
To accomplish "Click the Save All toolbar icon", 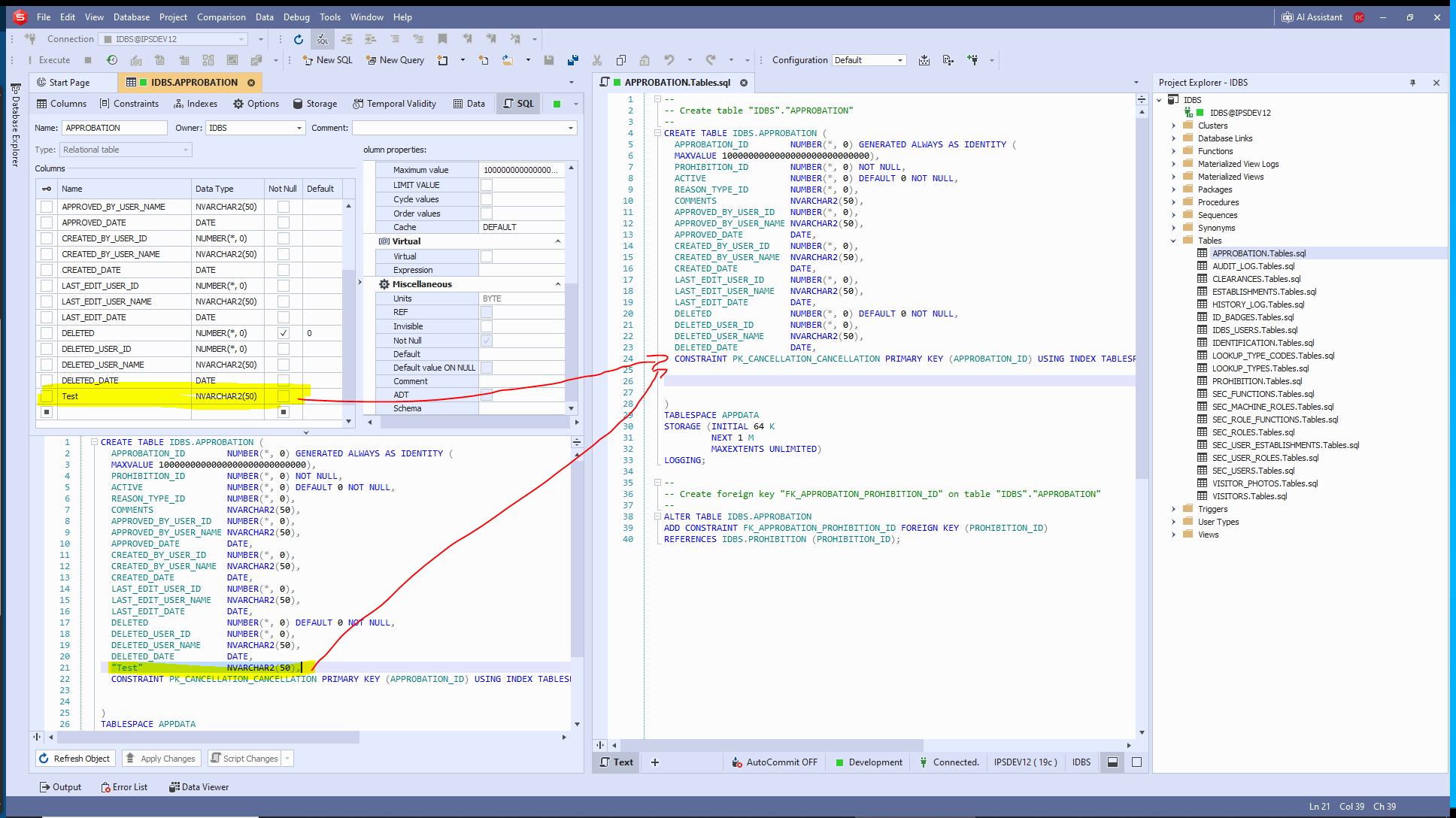I will click(573, 60).
